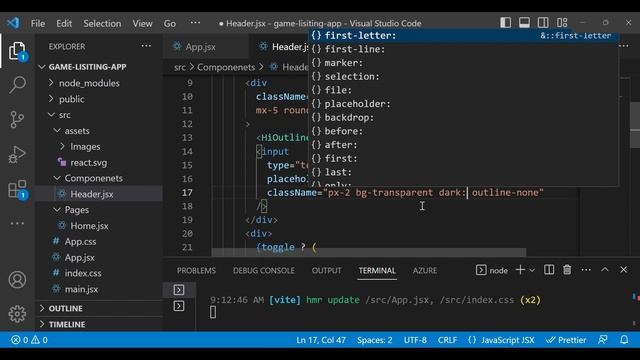Open Run and Debug view
This screenshot has width=640, height=360.
(x=17, y=154)
